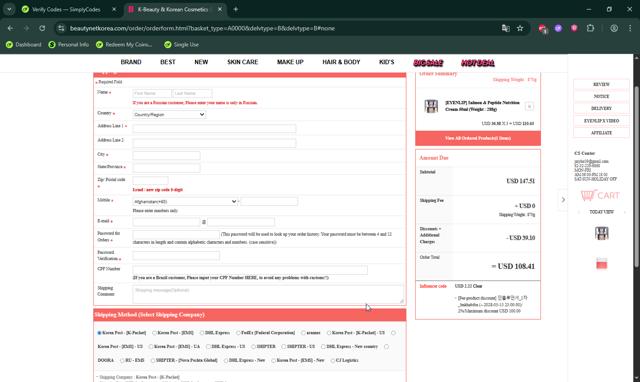Open the Chrome three-dot menu
This screenshot has height=382, width=640.
point(630,28)
